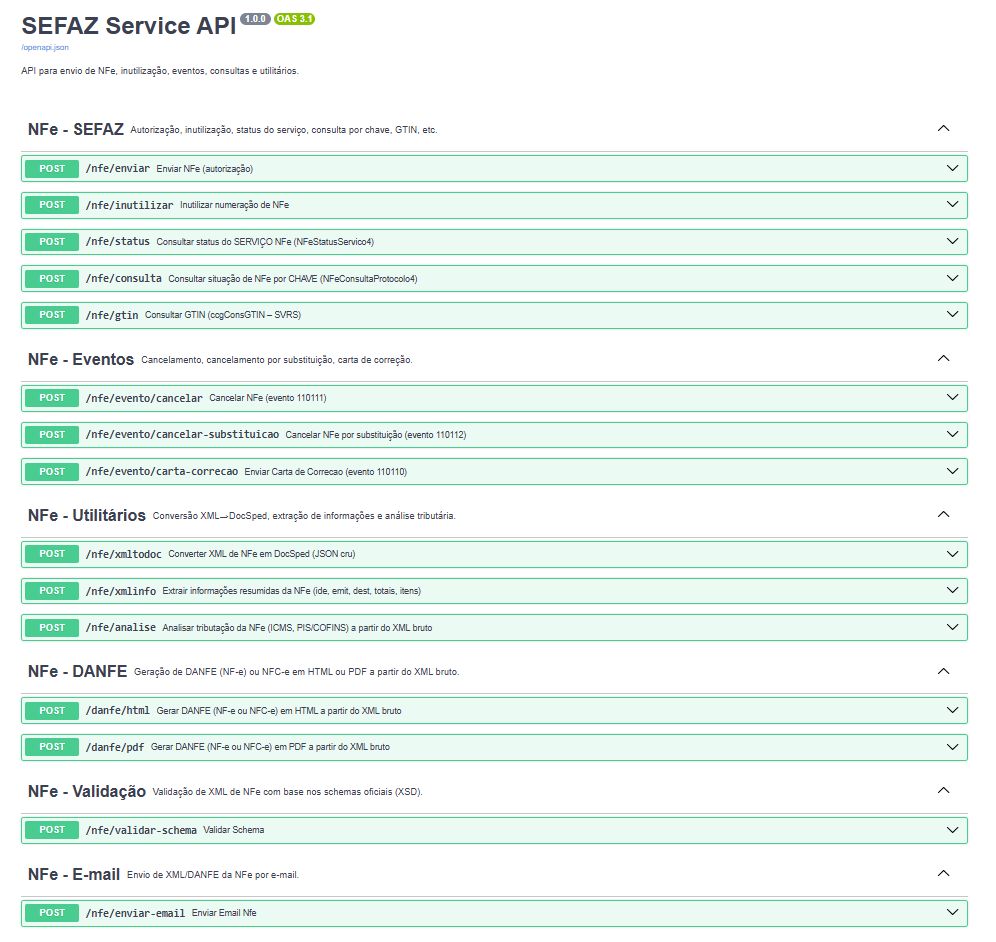Click the /nfe/xmlinfo endpoint path
Screen dimensions: 996x942
(120, 591)
